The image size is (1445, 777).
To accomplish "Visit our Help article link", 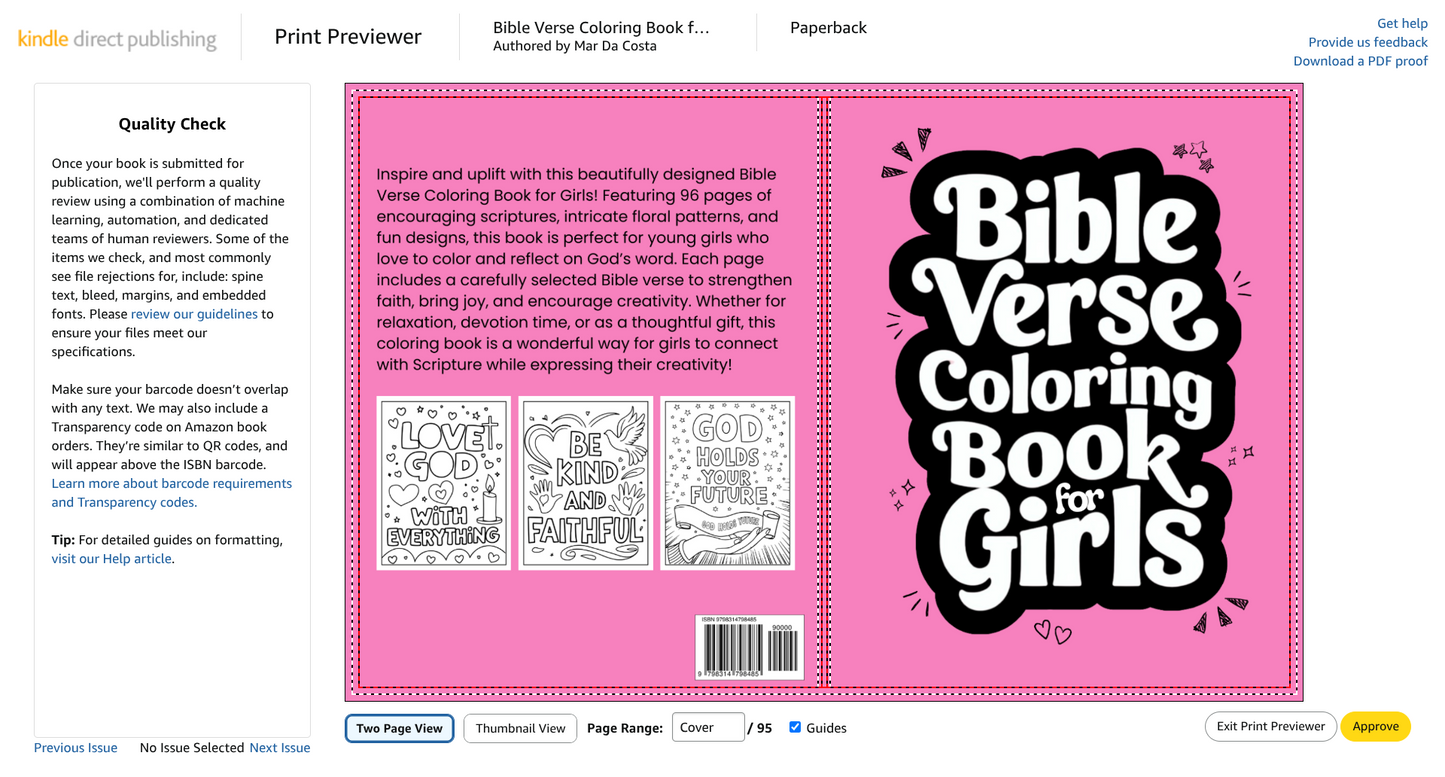I will point(112,559).
